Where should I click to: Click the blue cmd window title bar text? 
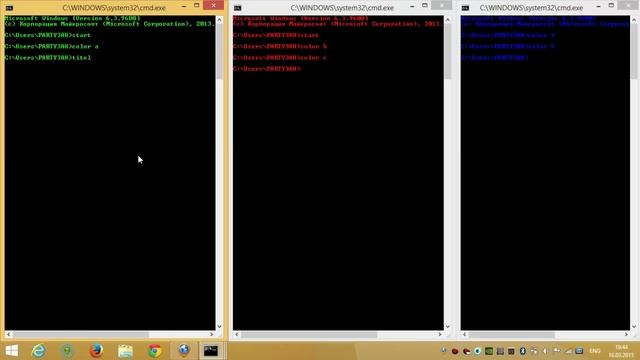pos(531,8)
